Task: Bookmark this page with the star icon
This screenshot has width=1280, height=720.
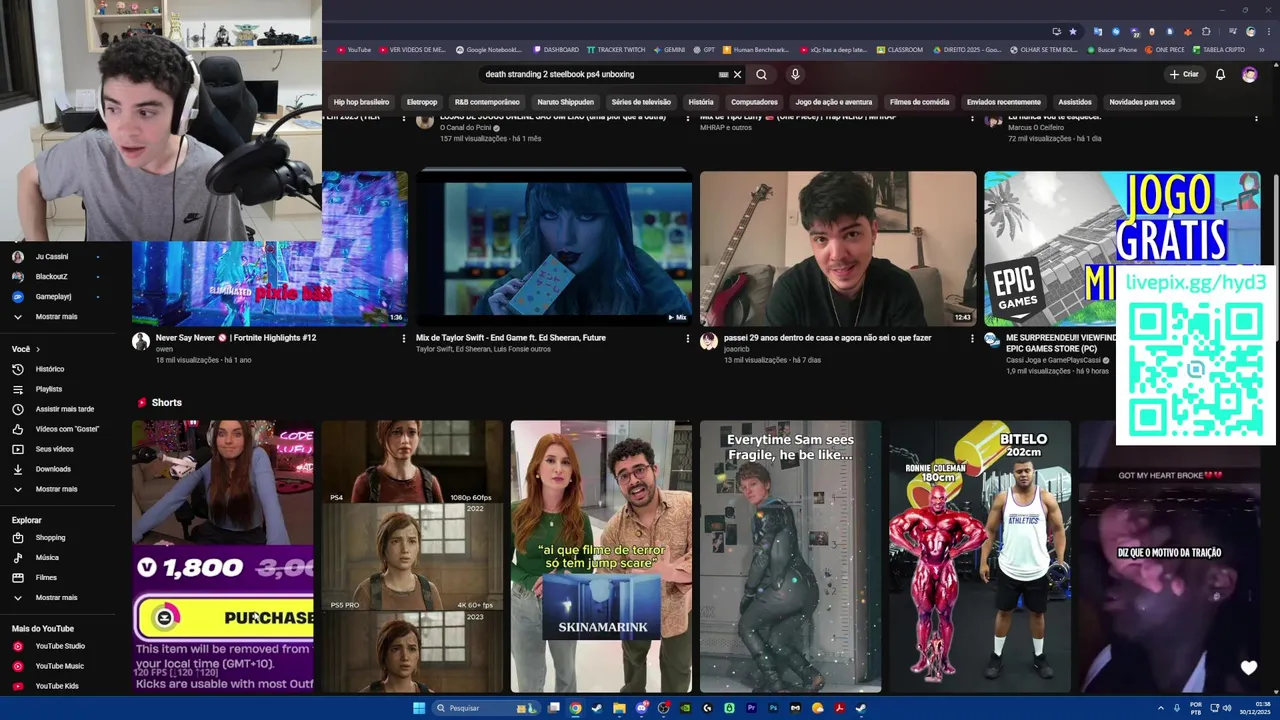Action: coord(1073,31)
